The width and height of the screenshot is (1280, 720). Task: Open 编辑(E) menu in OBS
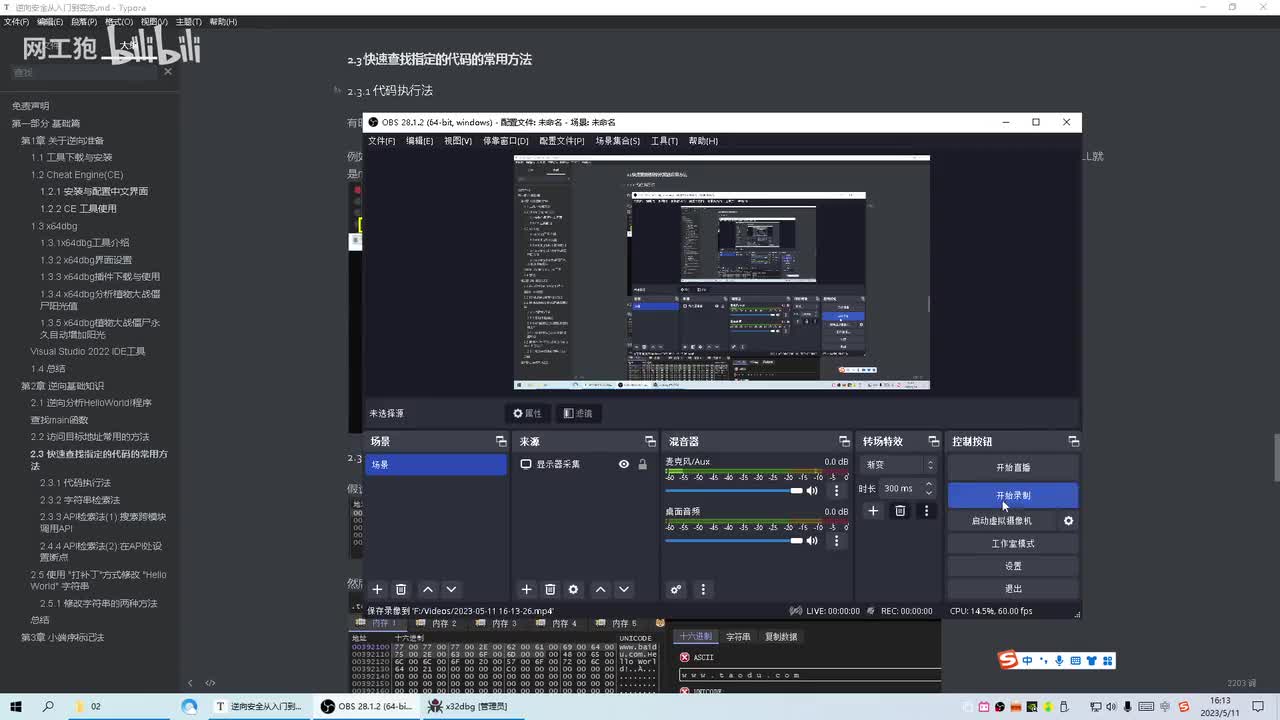[419, 141]
